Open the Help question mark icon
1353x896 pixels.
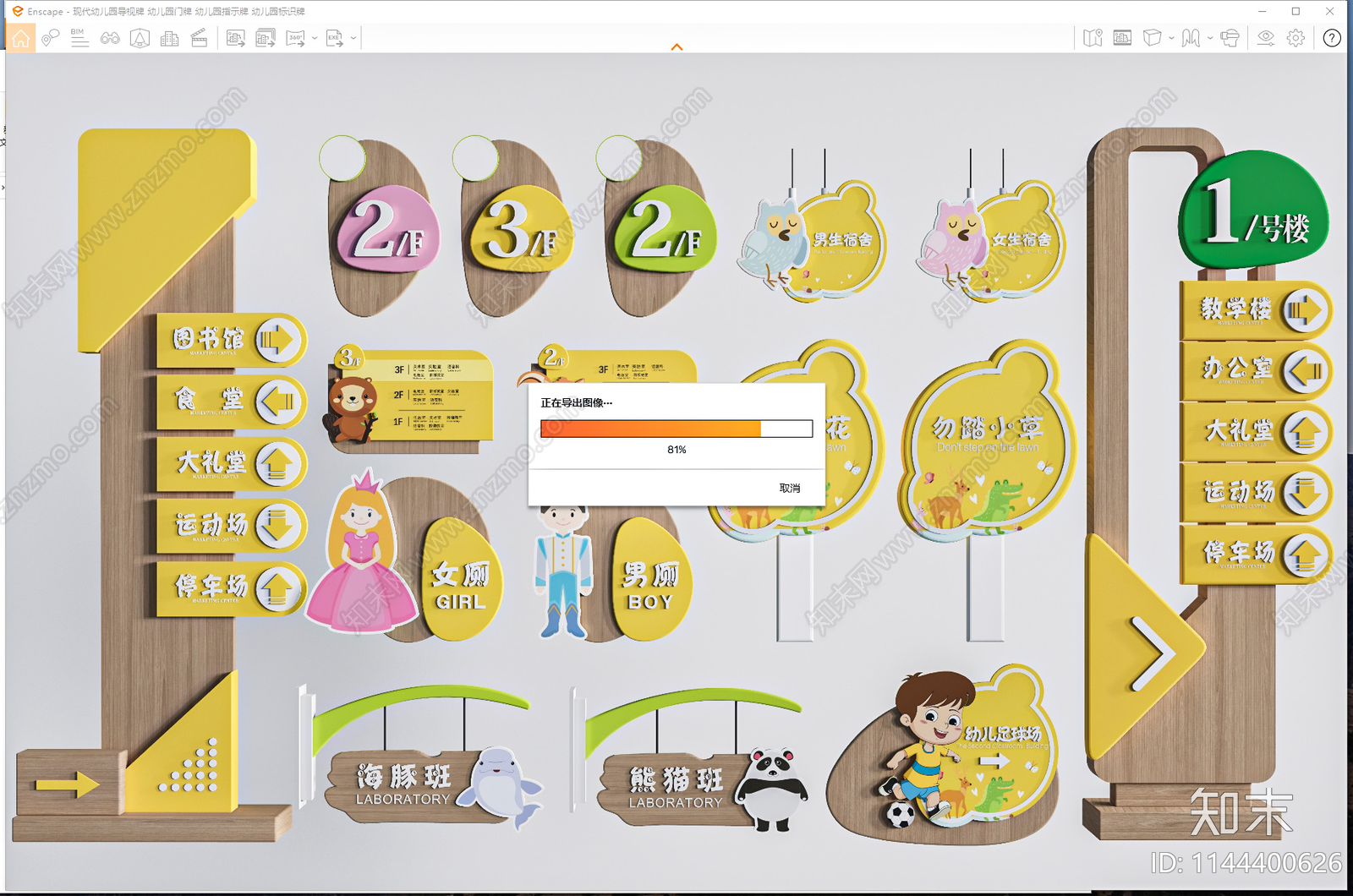click(1332, 38)
